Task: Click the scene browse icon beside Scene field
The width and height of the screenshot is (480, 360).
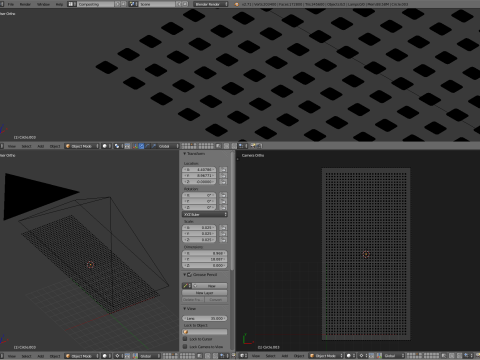Action: 133,4
